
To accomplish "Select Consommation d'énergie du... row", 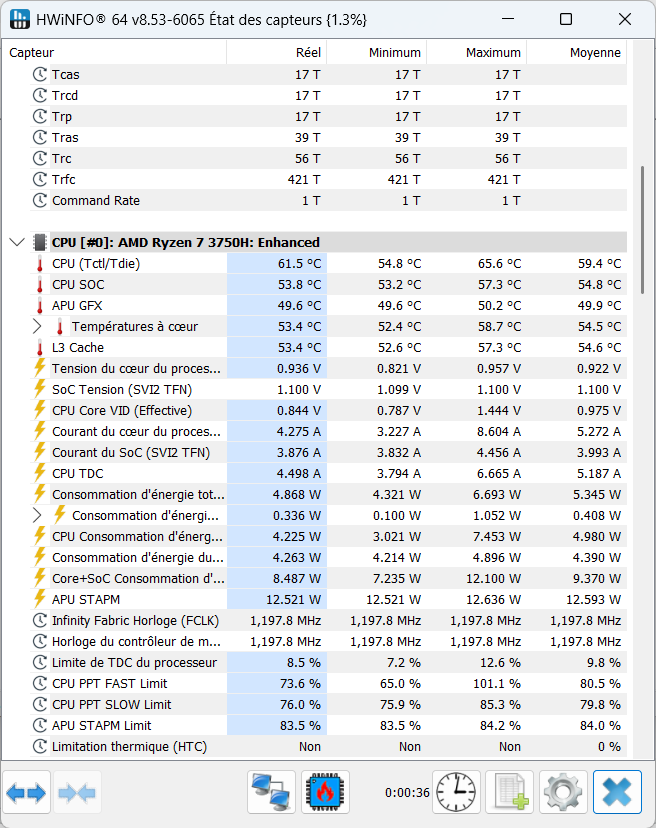I will (x=329, y=558).
